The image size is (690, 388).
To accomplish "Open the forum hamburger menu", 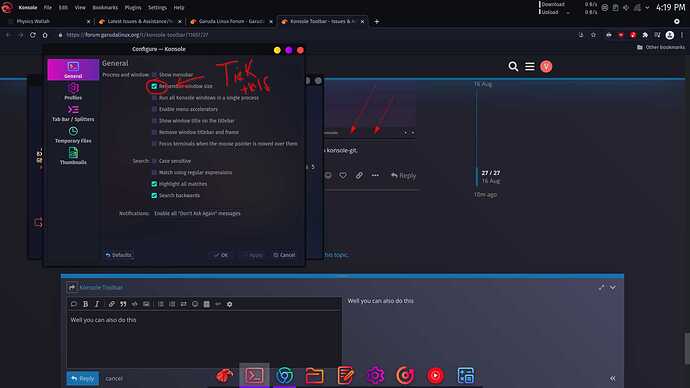I will (x=530, y=66).
